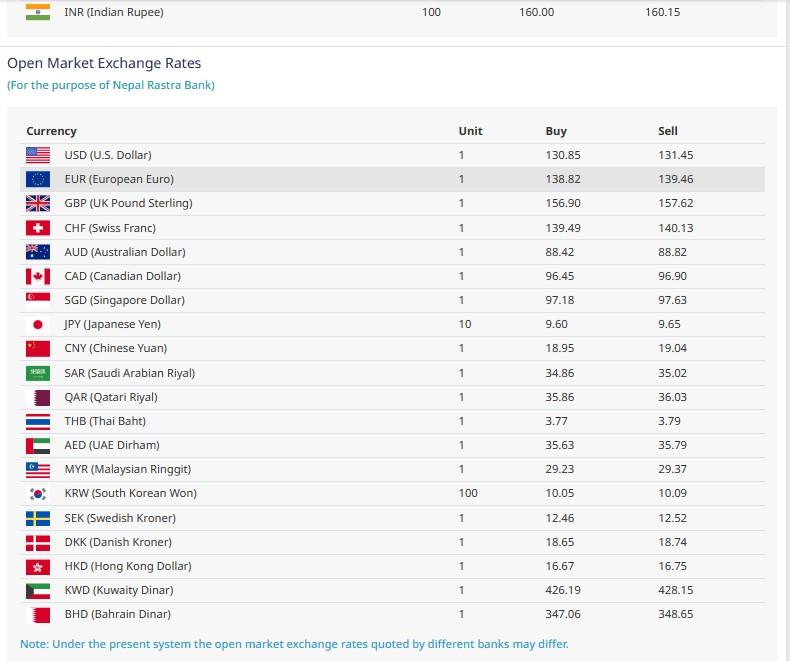The image size is (790, 661).
Task: Click the Currency column header
Action: (x=52, y=131)
